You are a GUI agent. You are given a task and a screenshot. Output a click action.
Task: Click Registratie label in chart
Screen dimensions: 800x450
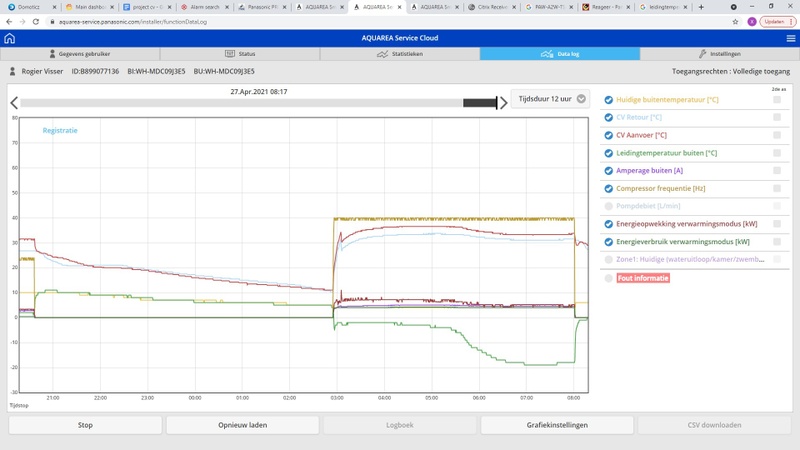coord(60,131)
